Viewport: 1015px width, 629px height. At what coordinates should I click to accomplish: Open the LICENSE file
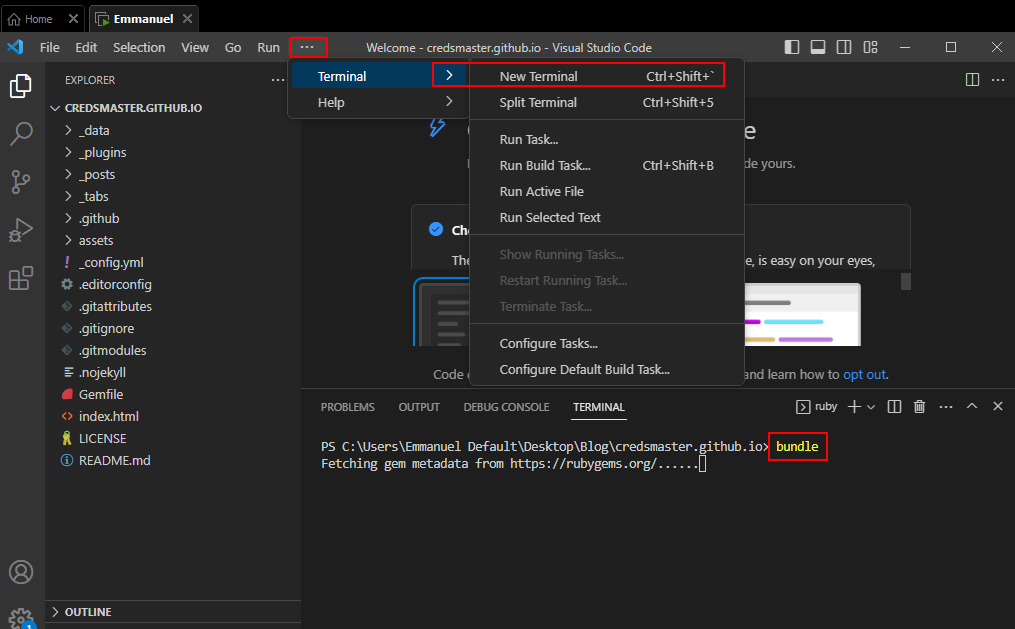(x=173, y=438)
